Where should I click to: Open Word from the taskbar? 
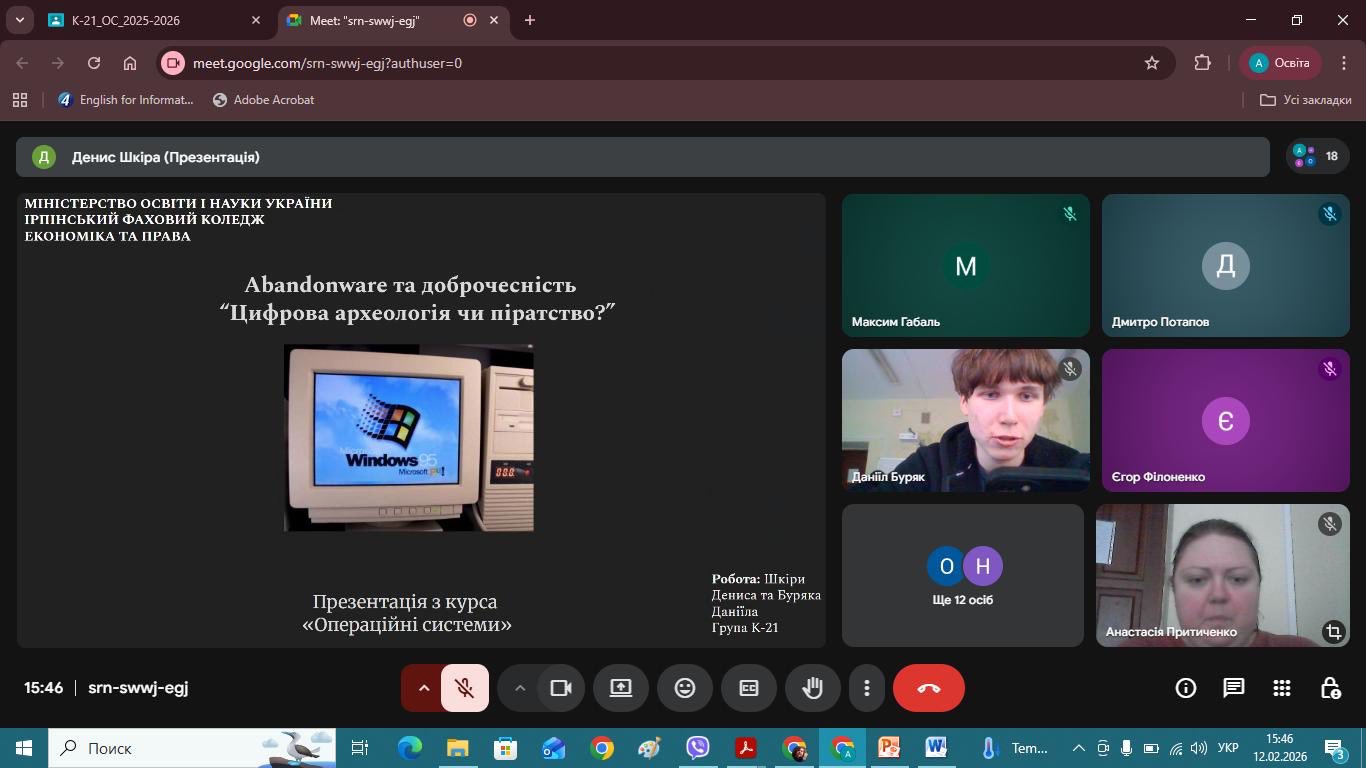[x=937, y=748]
